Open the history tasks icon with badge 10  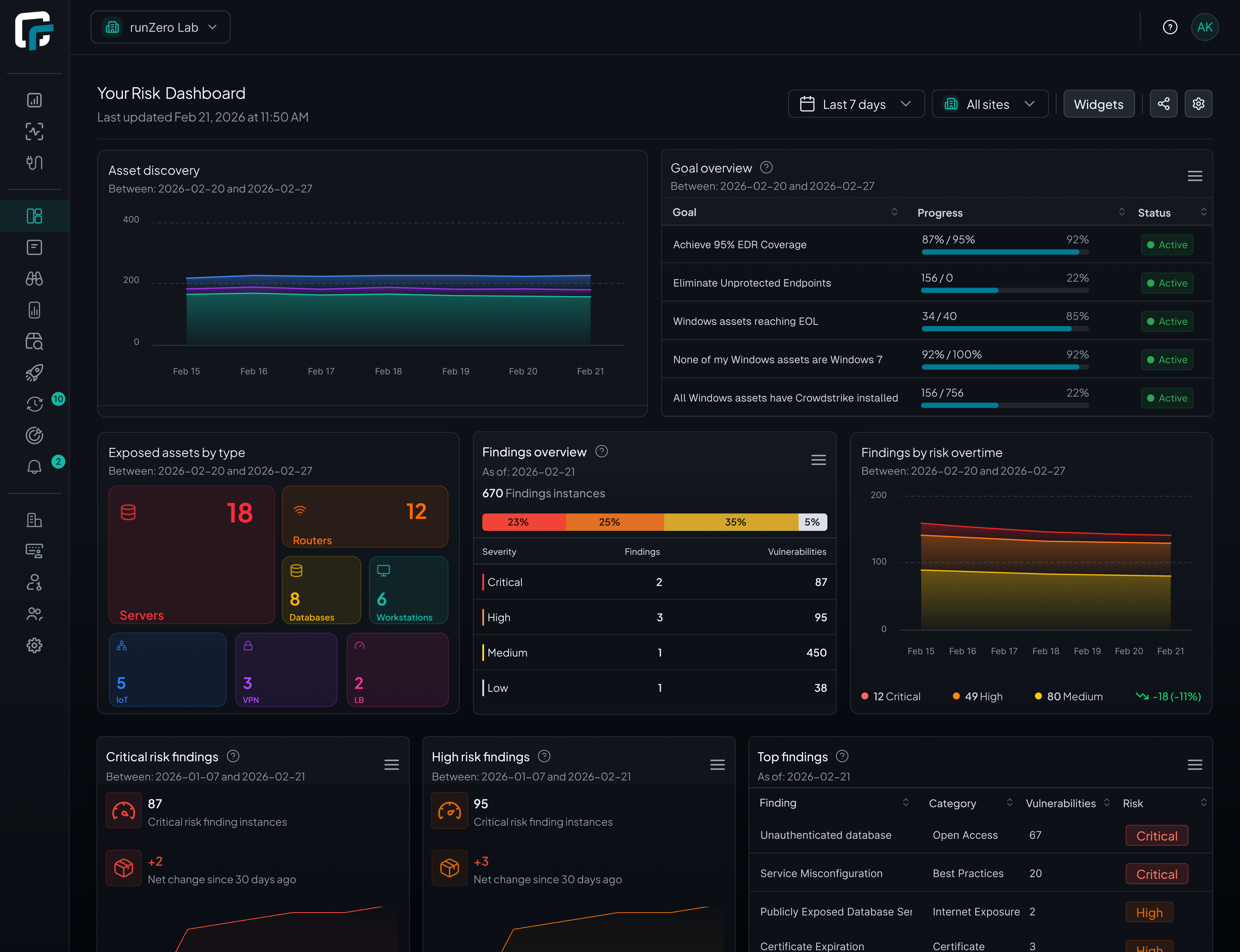[35, 404]
